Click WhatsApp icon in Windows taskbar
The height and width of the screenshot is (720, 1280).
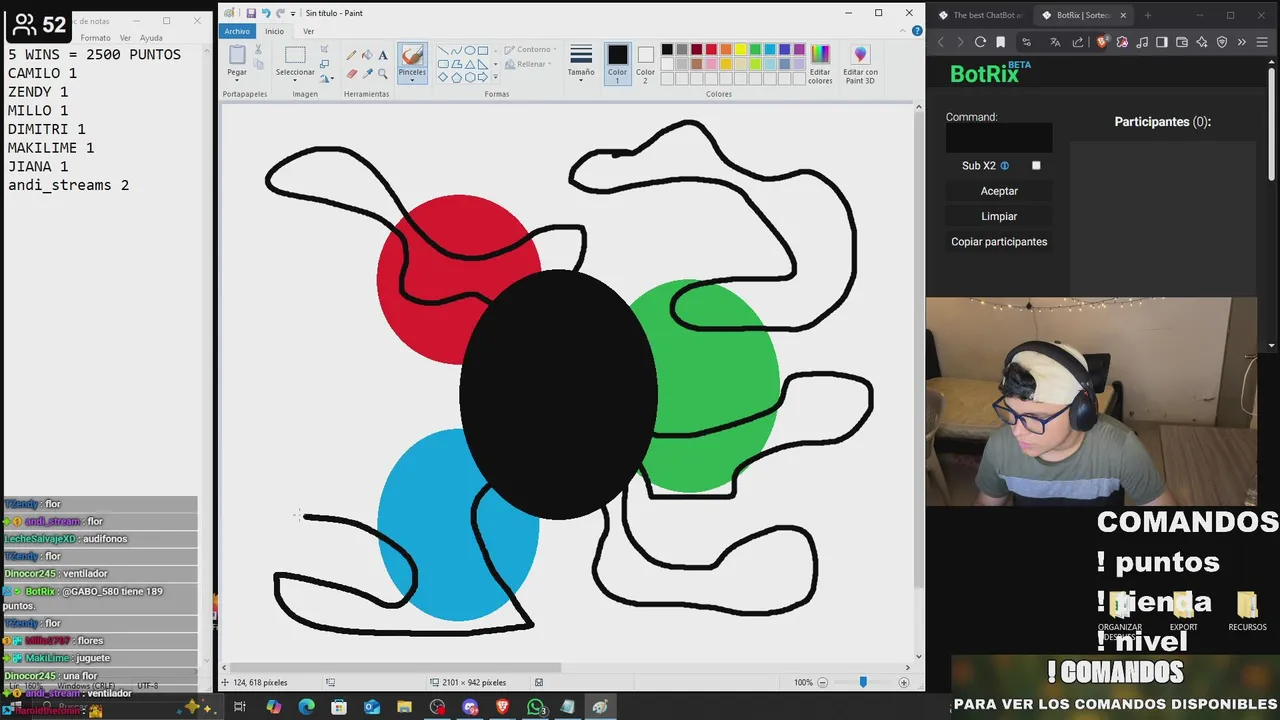[536, 707]
